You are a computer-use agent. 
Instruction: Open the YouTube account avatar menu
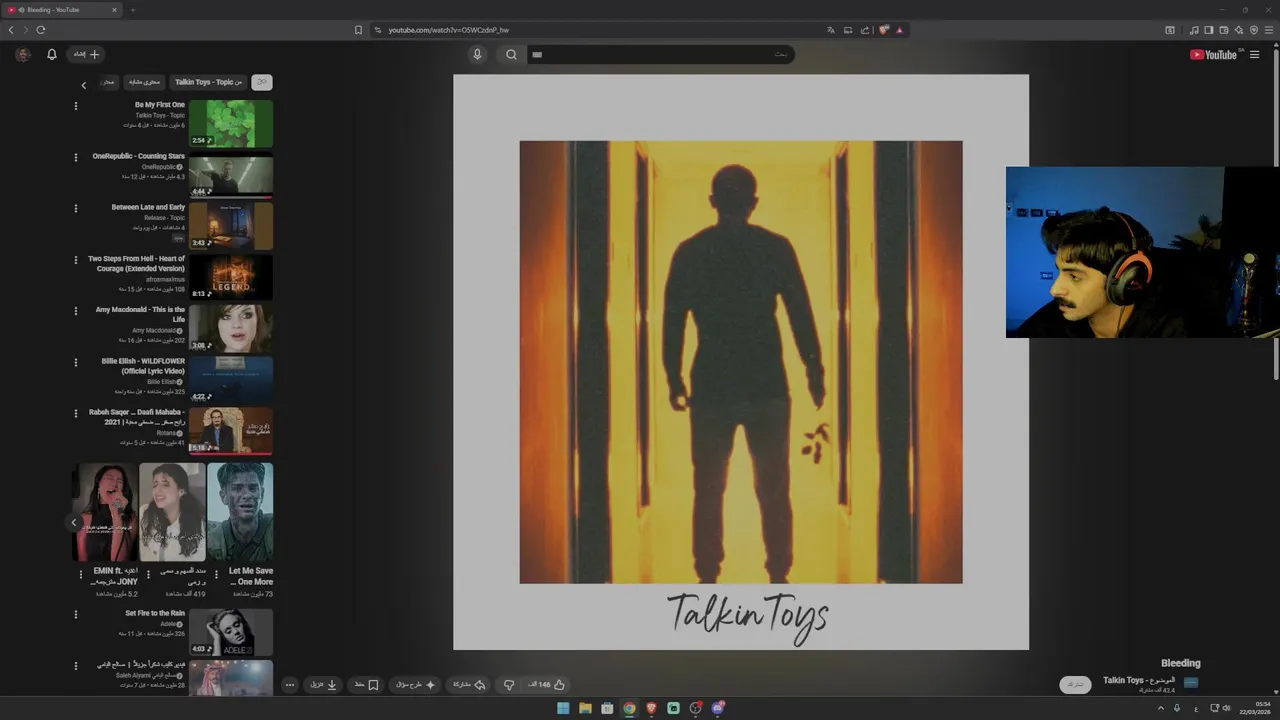tap(23, 55)
